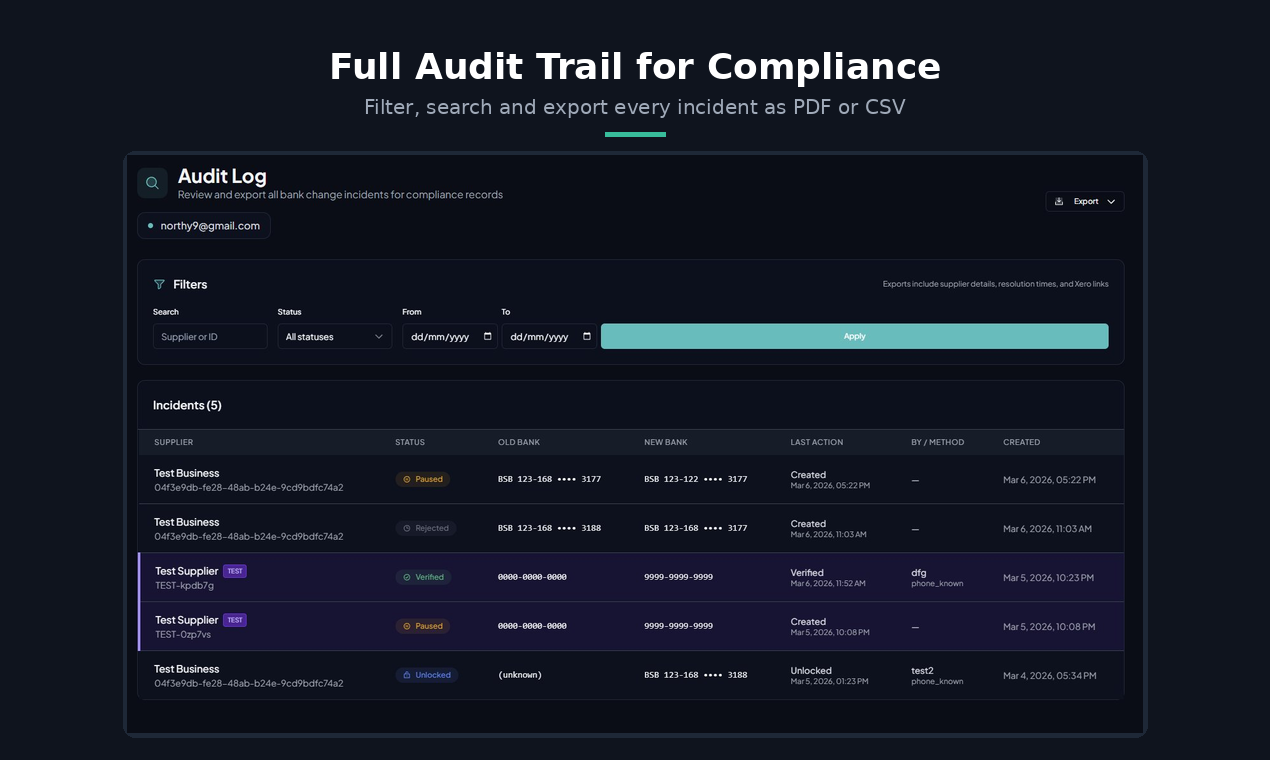Image resolution: width=1270 pixels, height=760 pixels.
Task: Select the Unlocked status badge
Action: (x=427, y=675)
